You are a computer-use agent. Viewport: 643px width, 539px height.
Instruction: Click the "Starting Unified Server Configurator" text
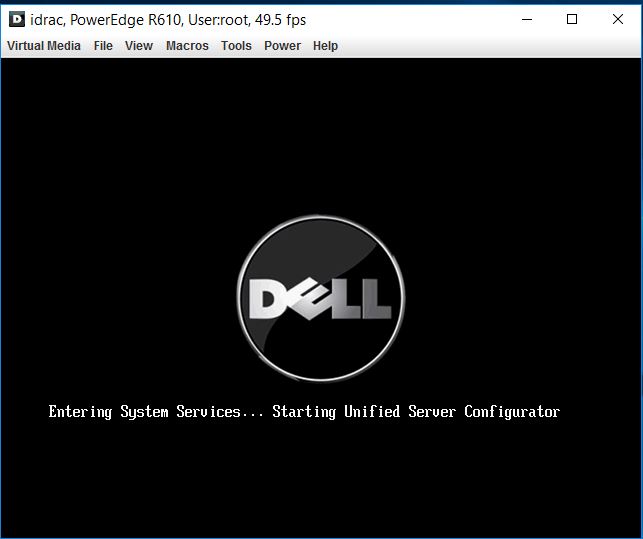(416, 412)
